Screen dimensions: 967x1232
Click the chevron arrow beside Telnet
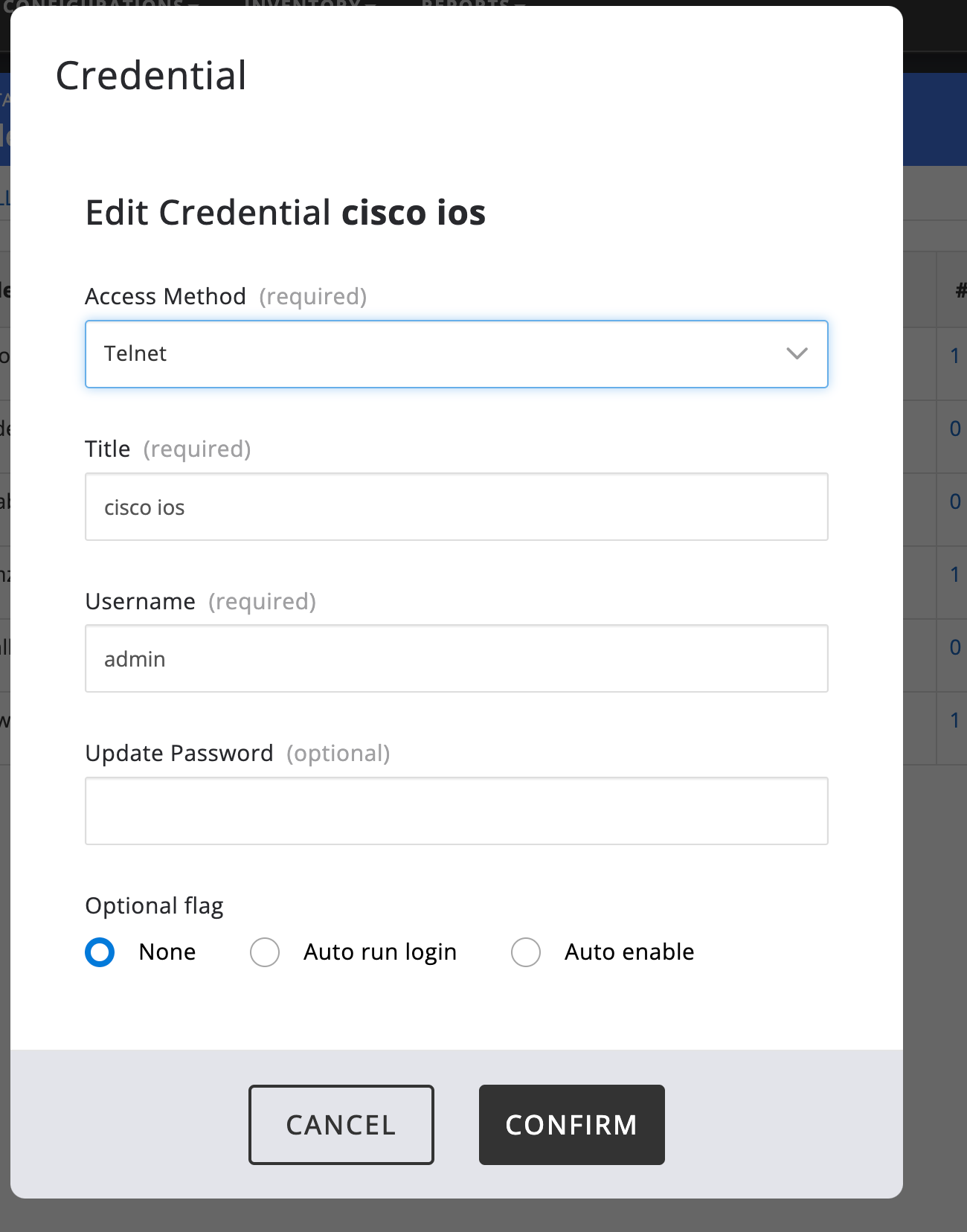797,354
